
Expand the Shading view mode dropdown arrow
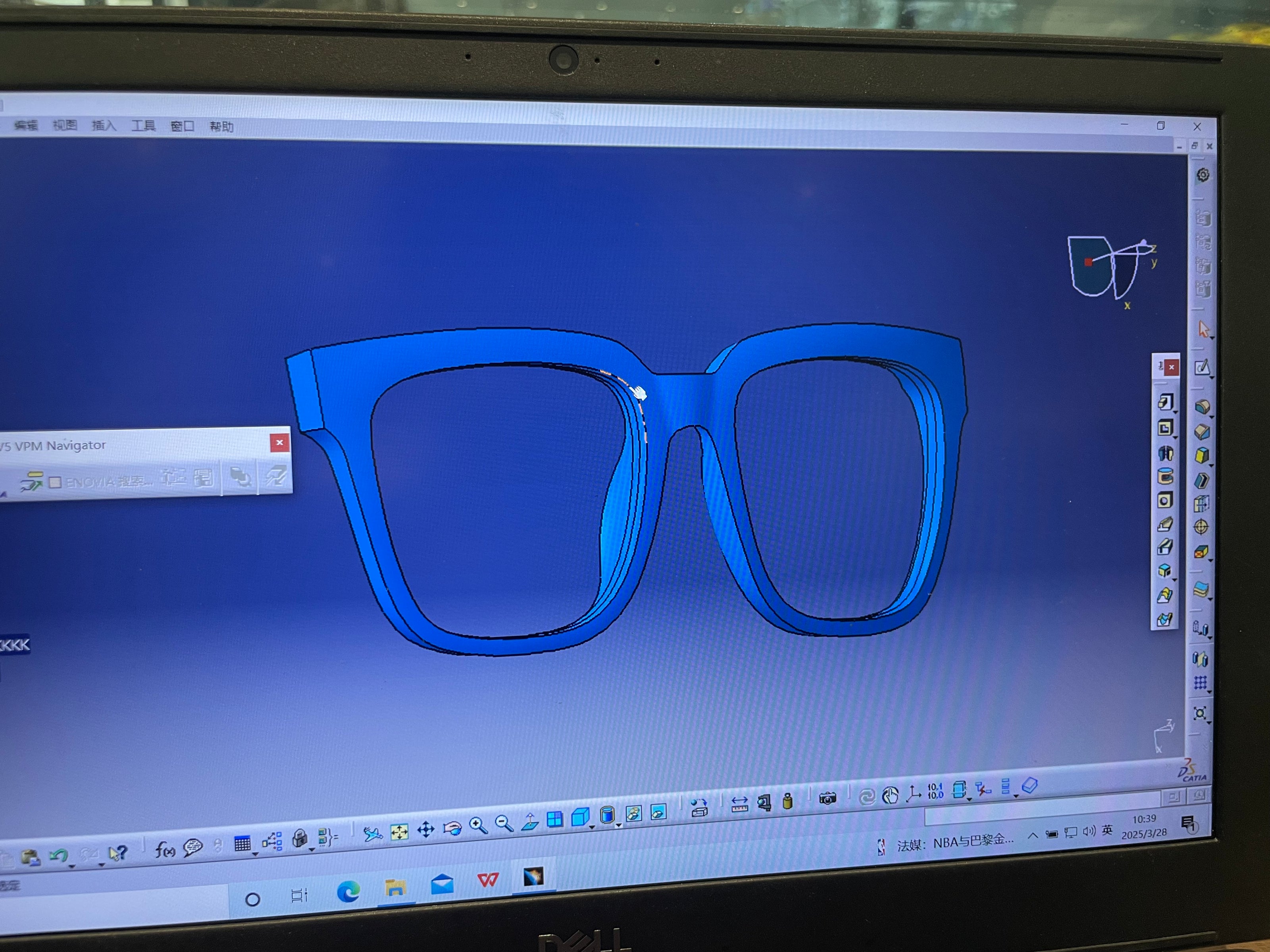tap(618, 825)
